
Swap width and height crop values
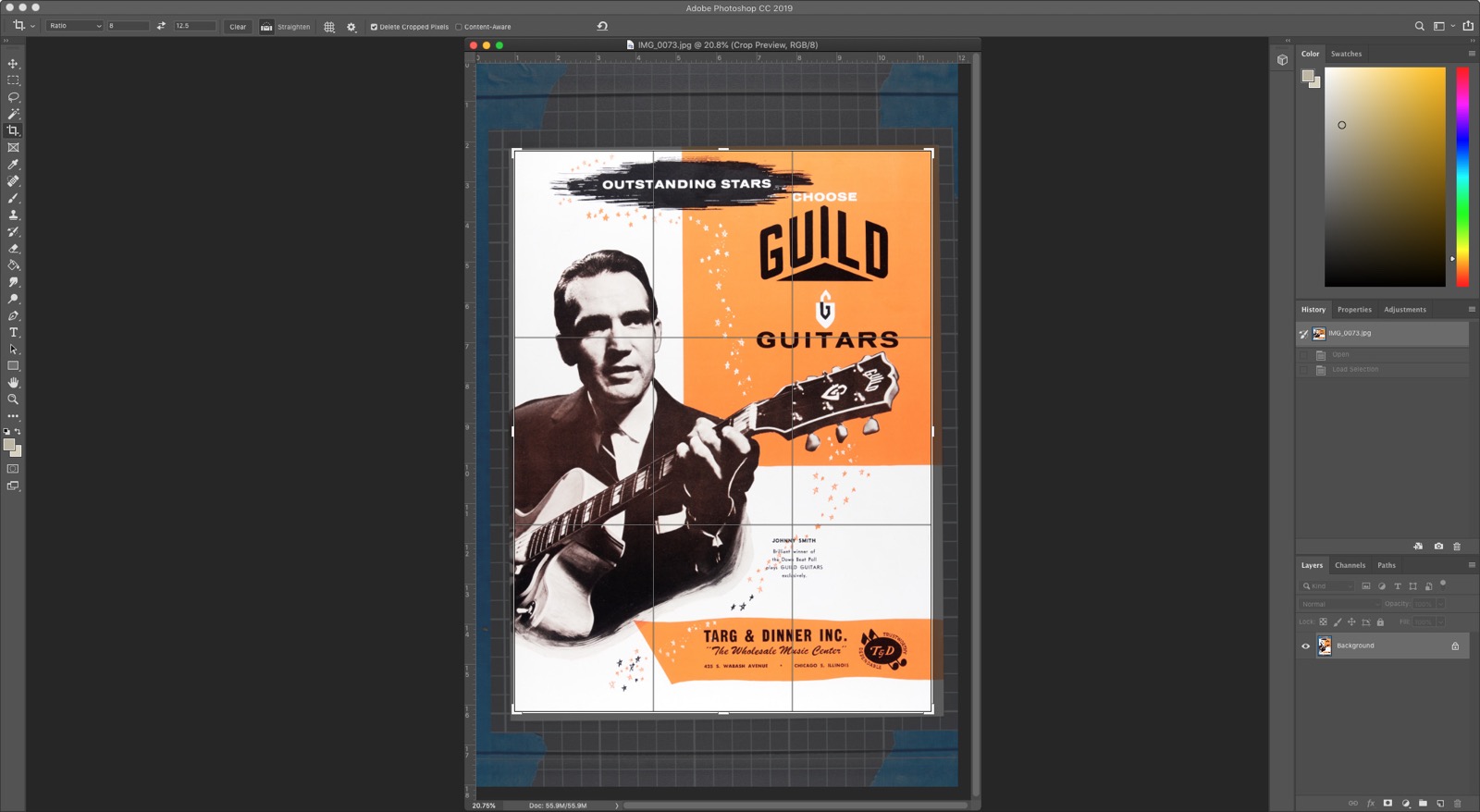coord(161,26)
